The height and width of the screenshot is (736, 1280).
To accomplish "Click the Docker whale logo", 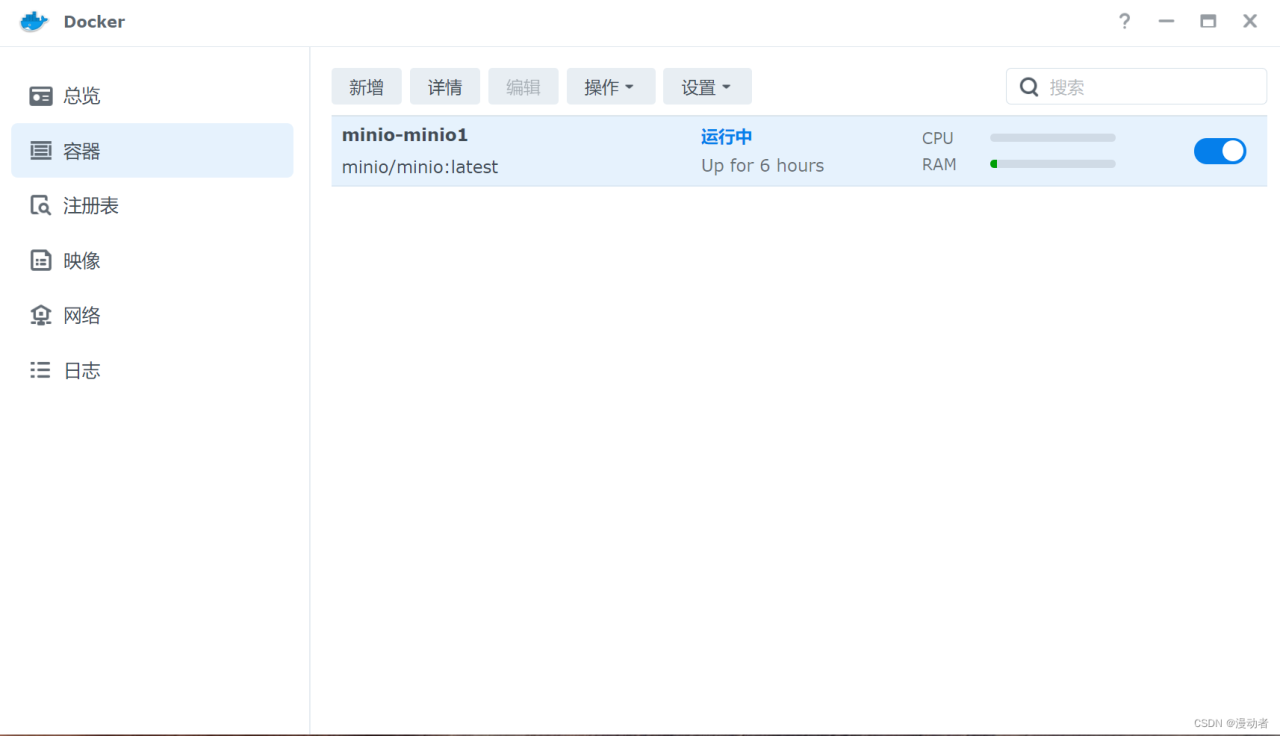I will (32, 21).
